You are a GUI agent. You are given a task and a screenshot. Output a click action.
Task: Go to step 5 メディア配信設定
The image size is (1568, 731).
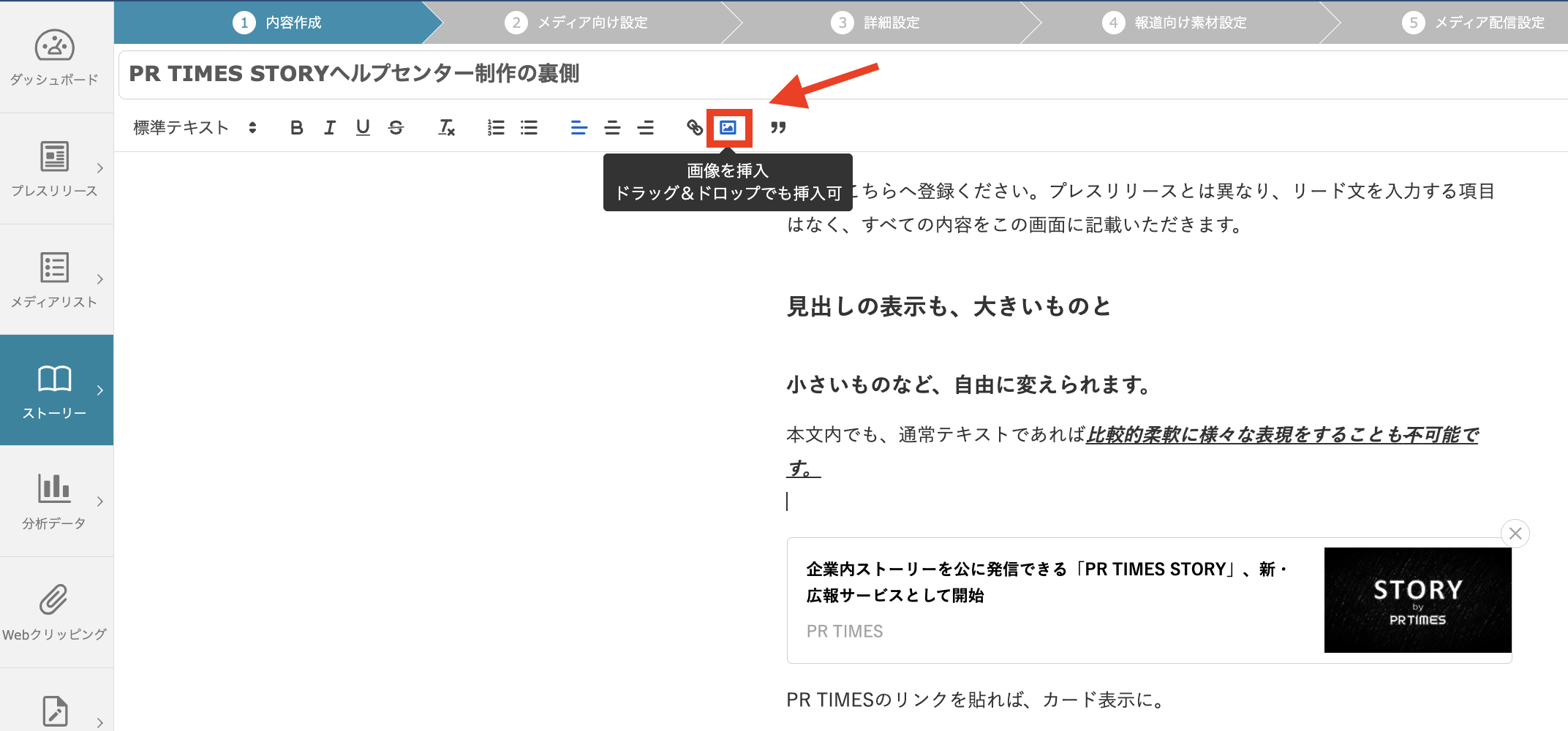tap(1474, 23)
